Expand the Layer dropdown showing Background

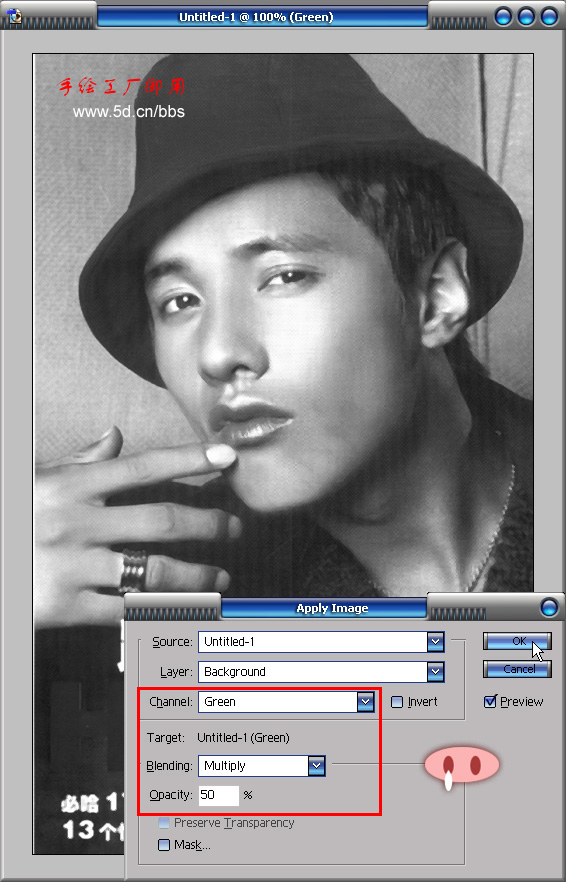tap(435, 672)
